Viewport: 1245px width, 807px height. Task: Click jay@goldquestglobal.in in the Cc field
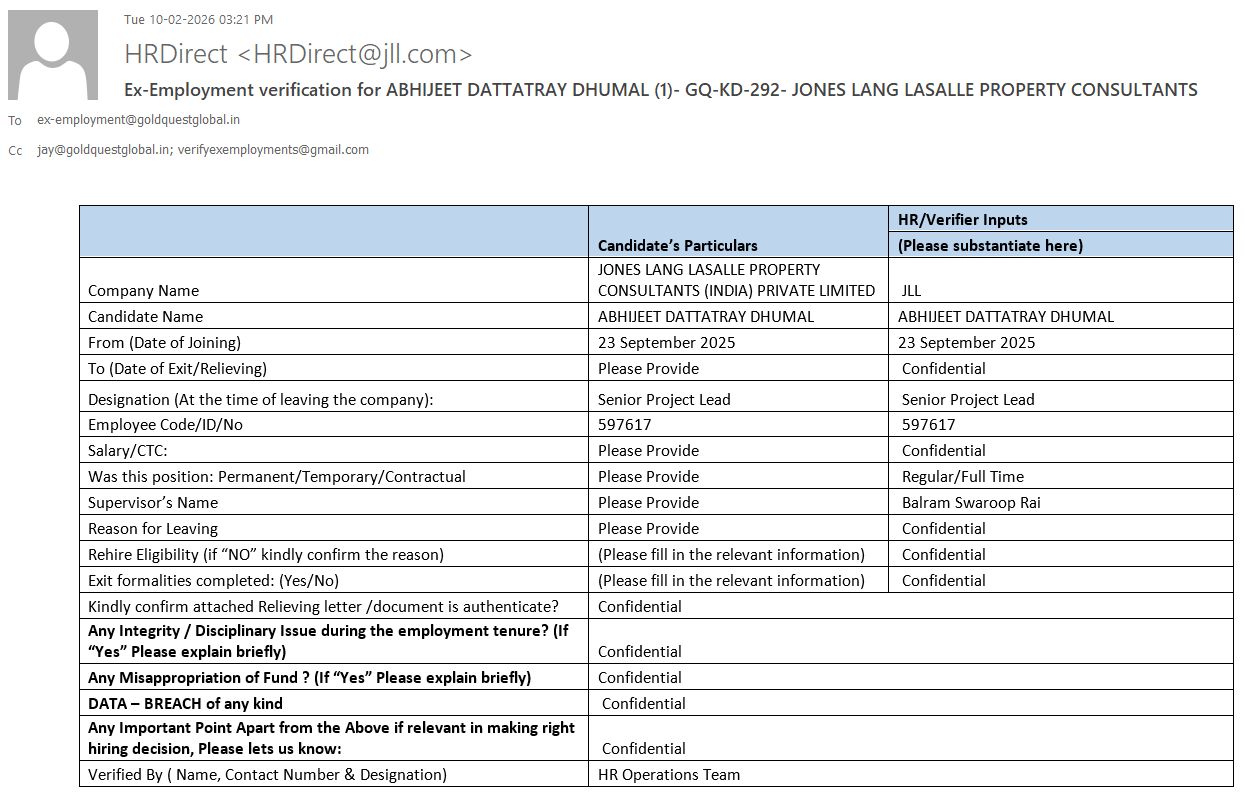(x=103, y=150)
